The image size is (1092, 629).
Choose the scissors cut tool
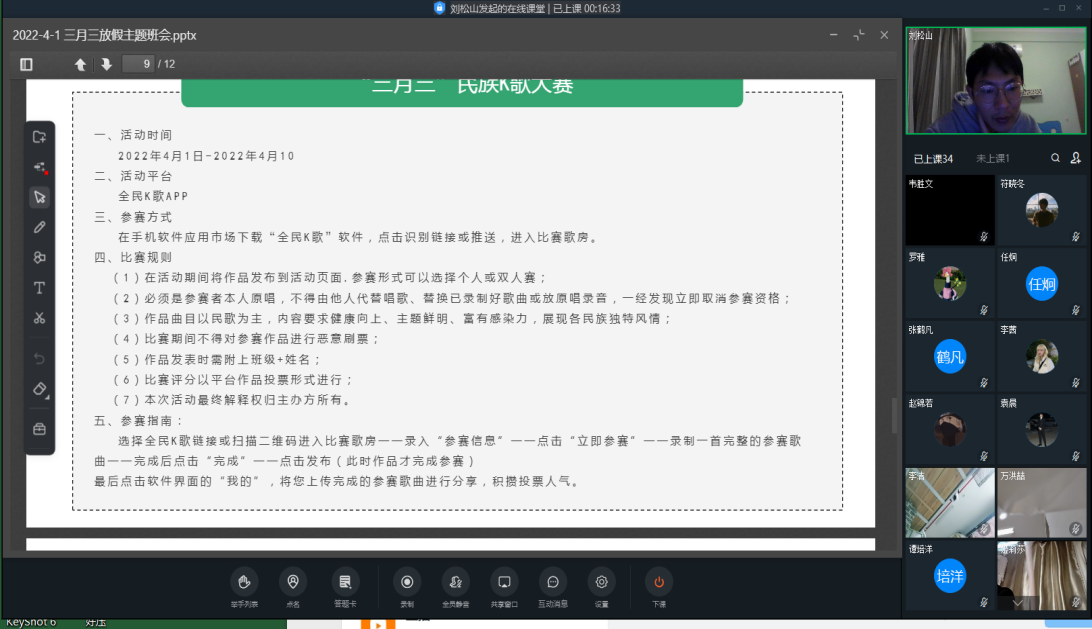click(x=40, y=318)
